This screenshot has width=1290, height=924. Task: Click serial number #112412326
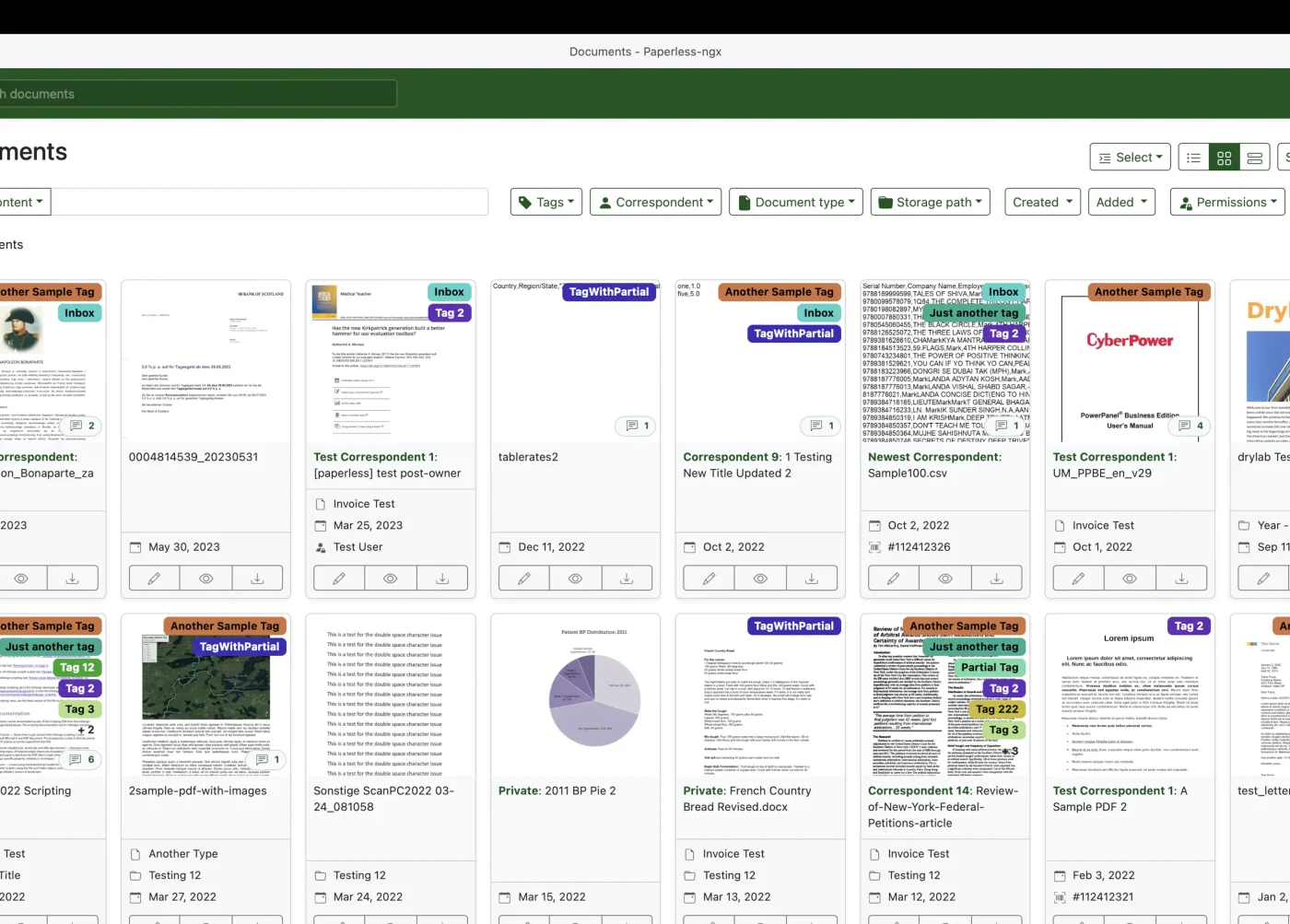tap(919, 547)
